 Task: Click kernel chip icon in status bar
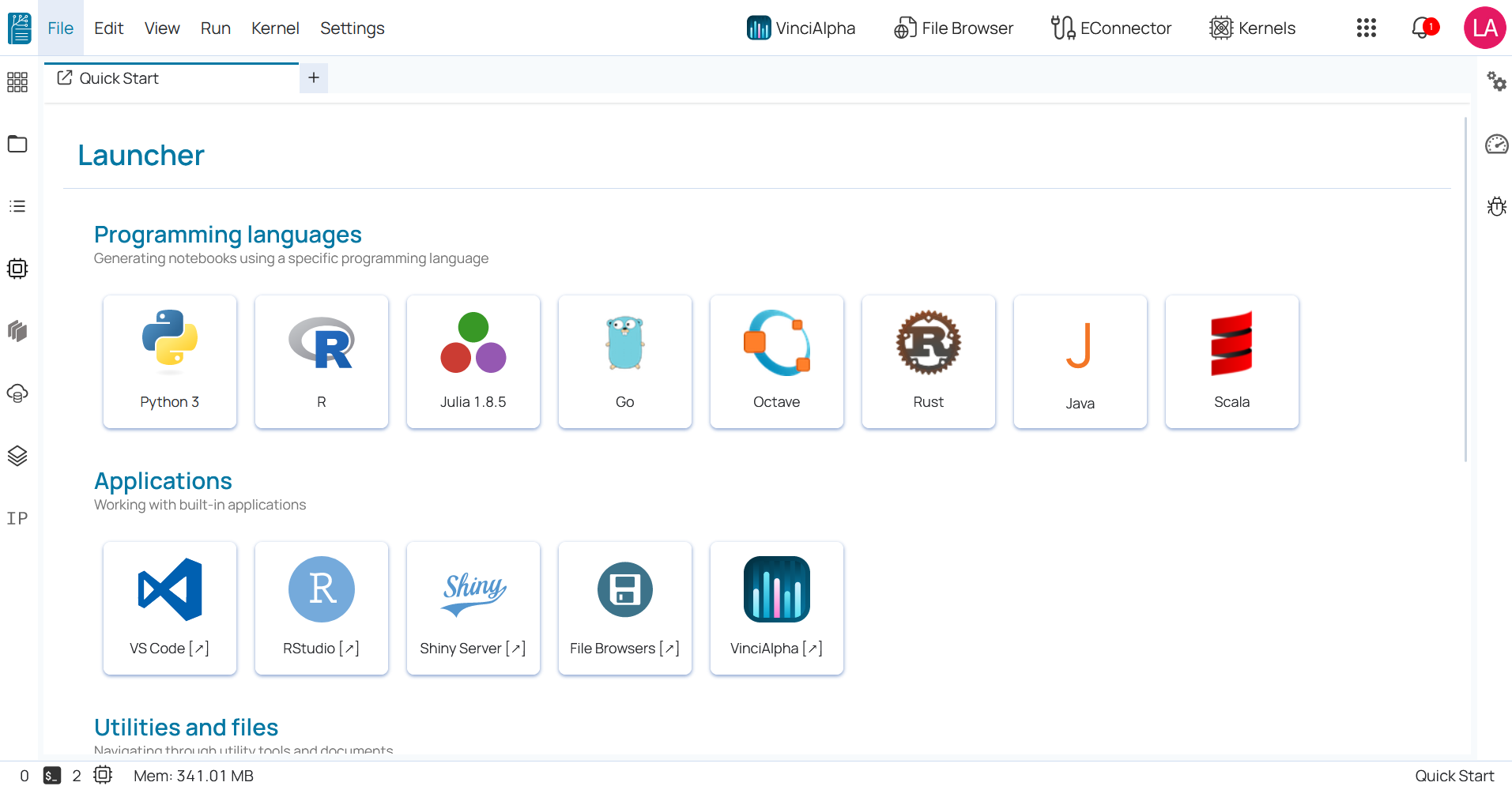click(104, 775)
